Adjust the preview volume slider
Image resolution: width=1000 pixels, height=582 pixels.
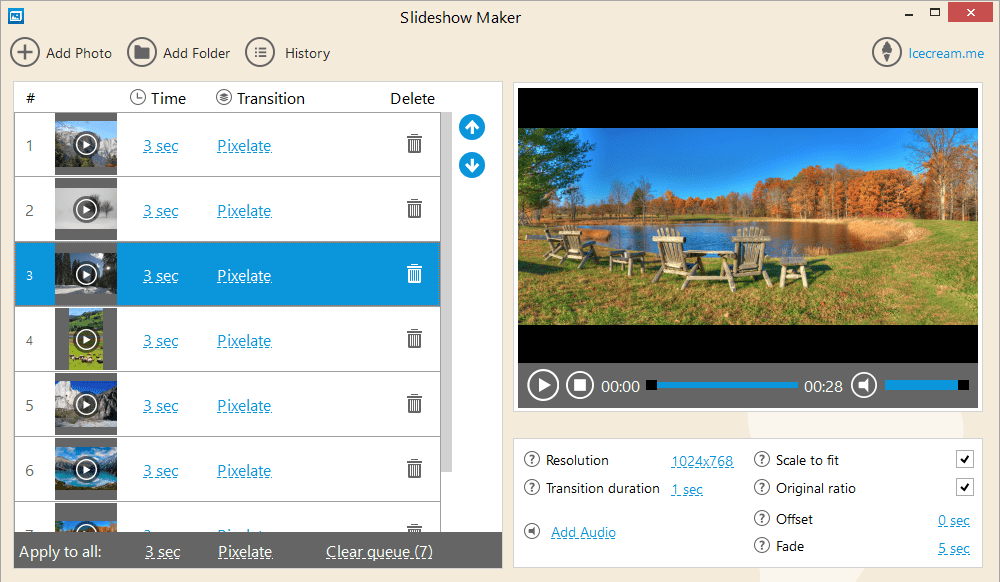coord(927,385)
